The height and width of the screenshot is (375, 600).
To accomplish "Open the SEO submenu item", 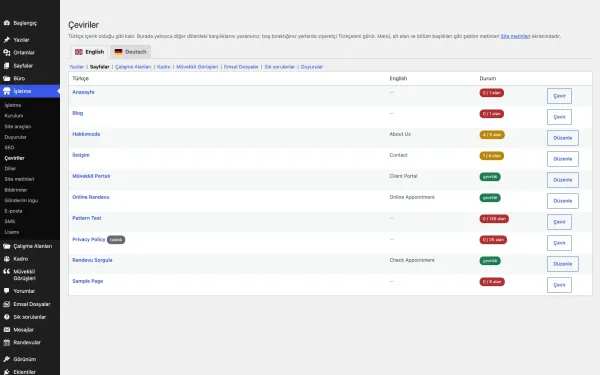I will click(9, 147).
